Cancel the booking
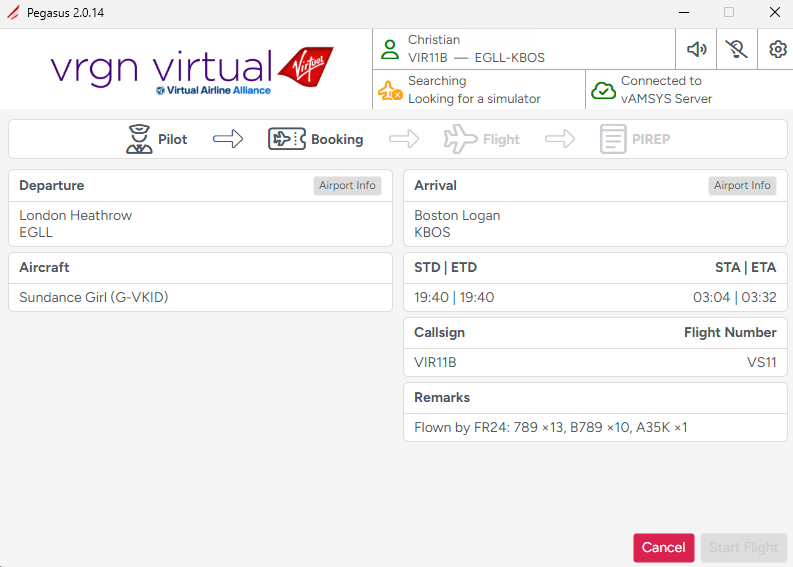793x567 pixels. (664, 547)
